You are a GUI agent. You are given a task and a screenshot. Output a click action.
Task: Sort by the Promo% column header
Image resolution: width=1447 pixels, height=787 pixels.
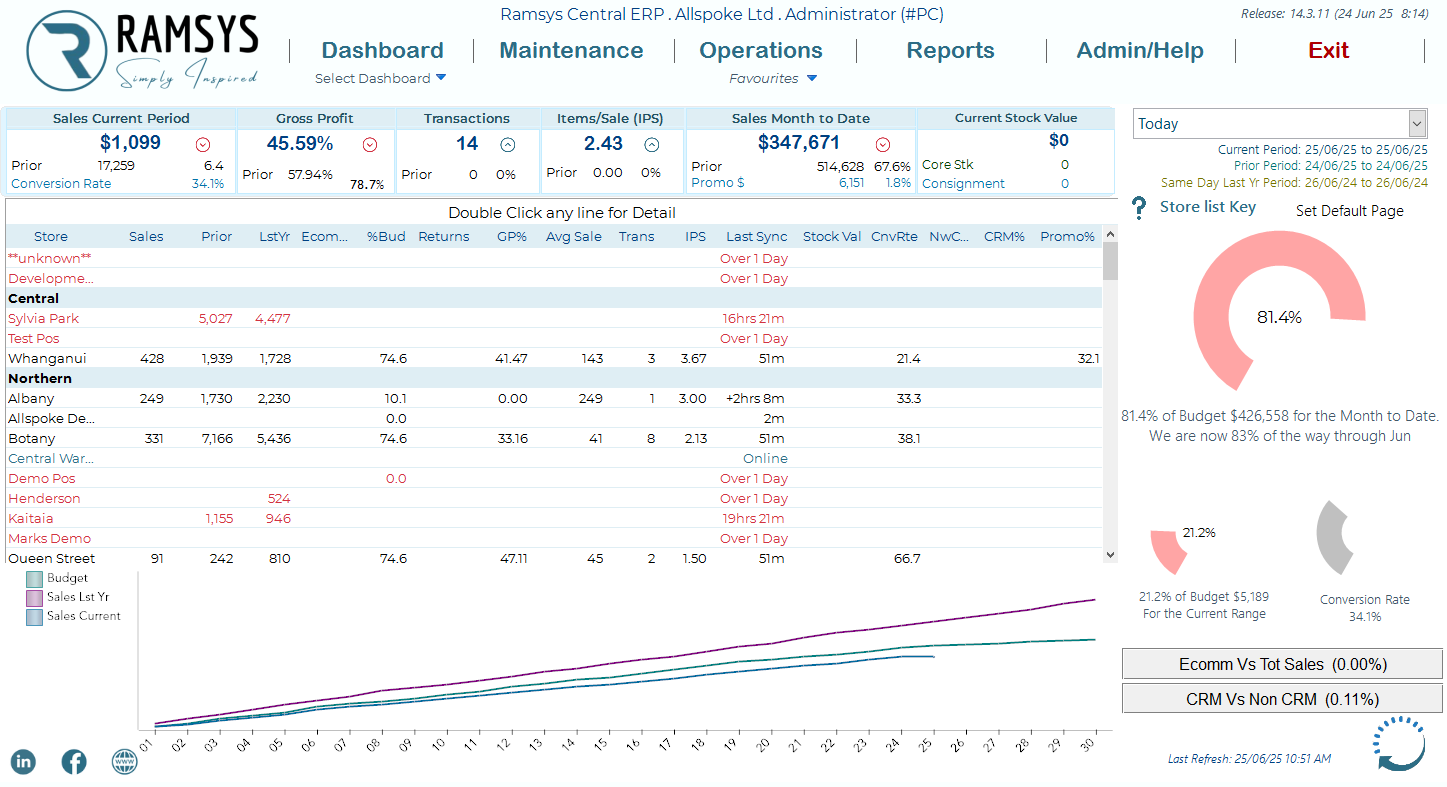1068,237
